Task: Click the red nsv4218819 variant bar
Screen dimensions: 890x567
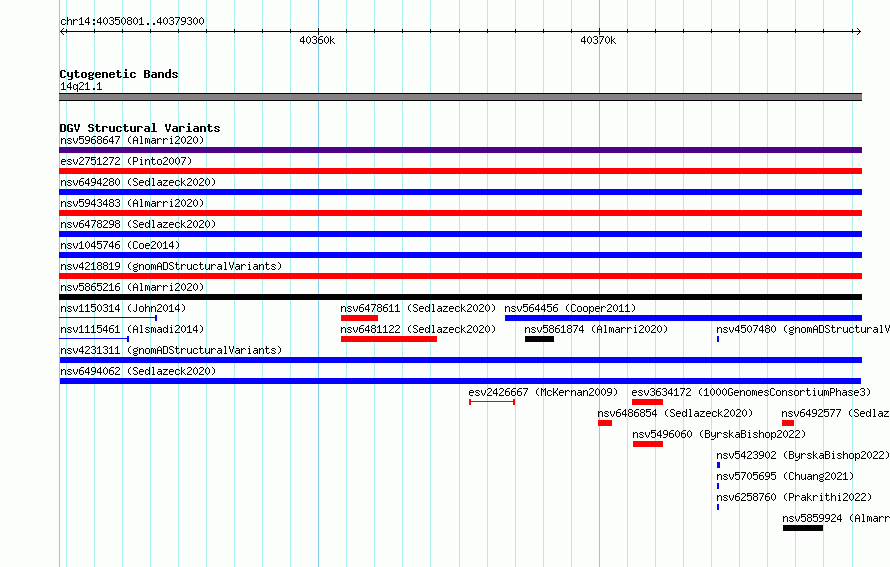Action: [x=460, y=276]
